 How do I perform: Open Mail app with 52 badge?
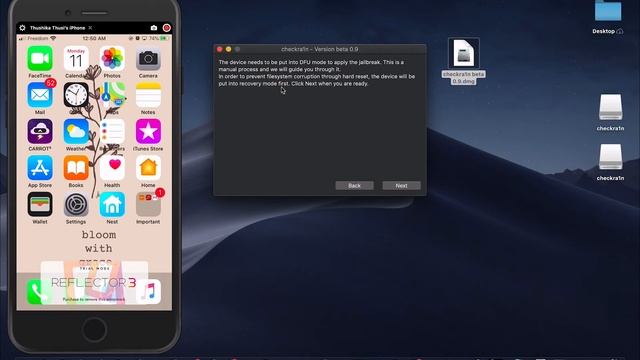[40, 95]
